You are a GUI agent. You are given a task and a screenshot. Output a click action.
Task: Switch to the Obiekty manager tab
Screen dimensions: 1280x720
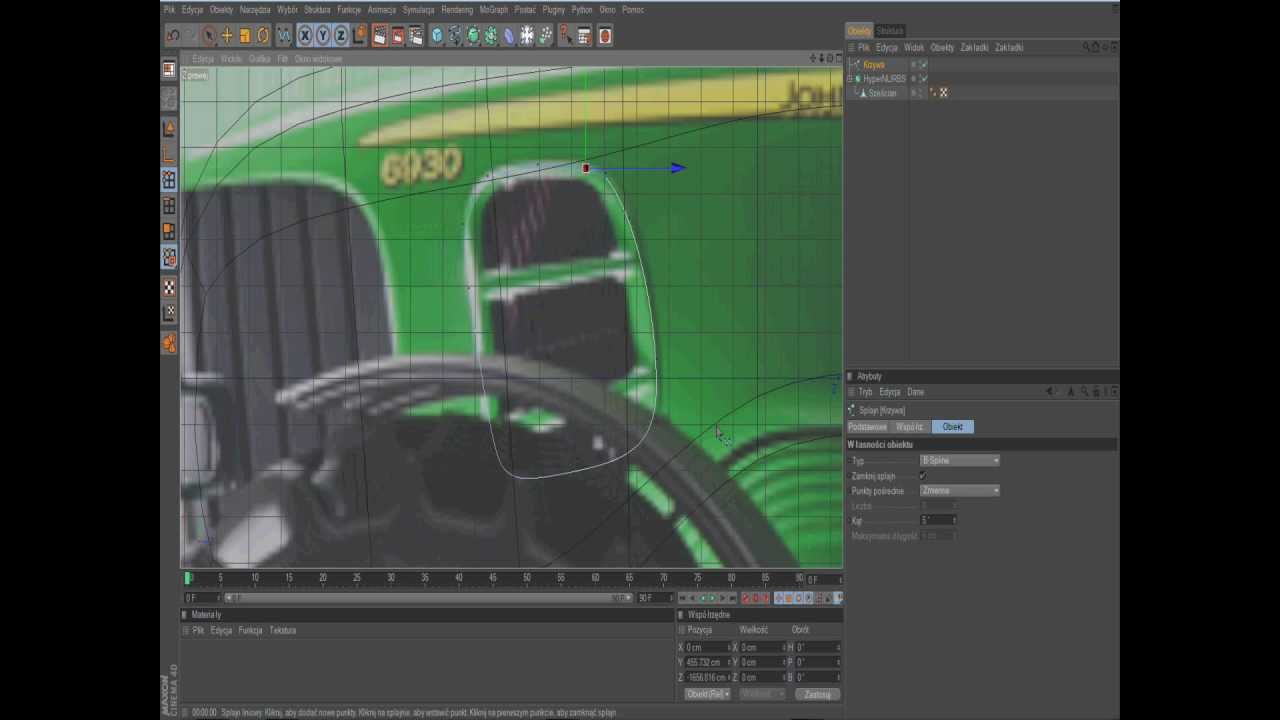[859, 31]
